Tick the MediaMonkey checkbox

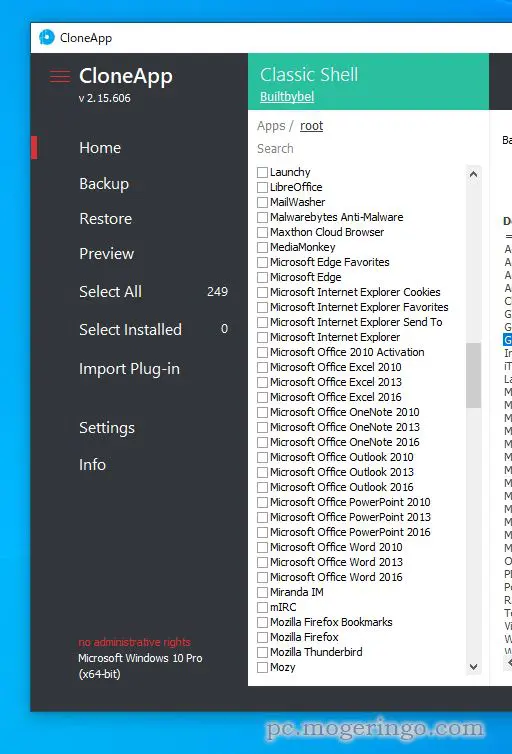point(262,247)
